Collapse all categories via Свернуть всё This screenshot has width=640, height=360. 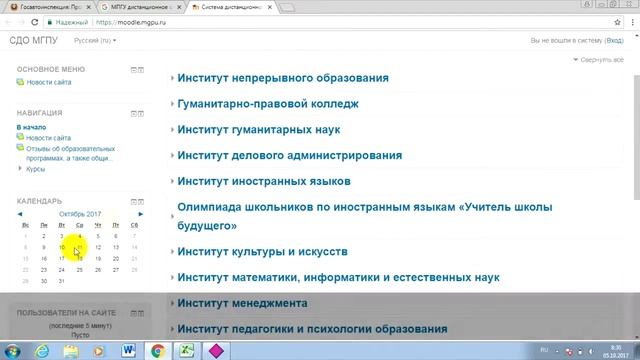click(x=598, y=60)
